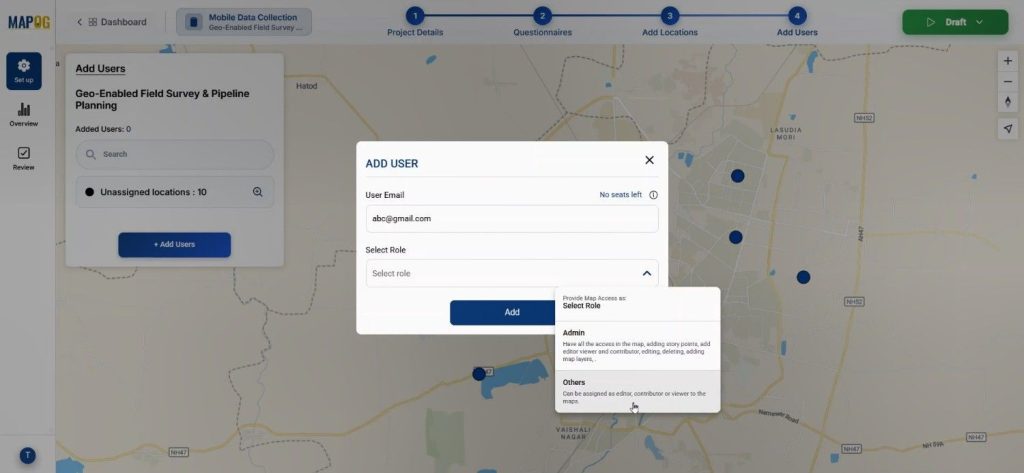Go to step 1 Project Details
This screenshot has height=473, width=1024.
[415, 16]
